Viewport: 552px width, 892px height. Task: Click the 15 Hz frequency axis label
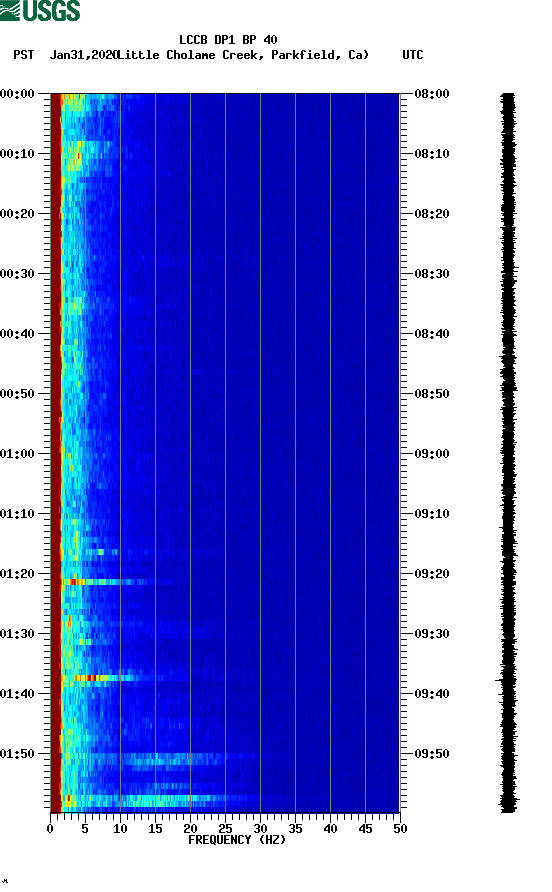155,829
